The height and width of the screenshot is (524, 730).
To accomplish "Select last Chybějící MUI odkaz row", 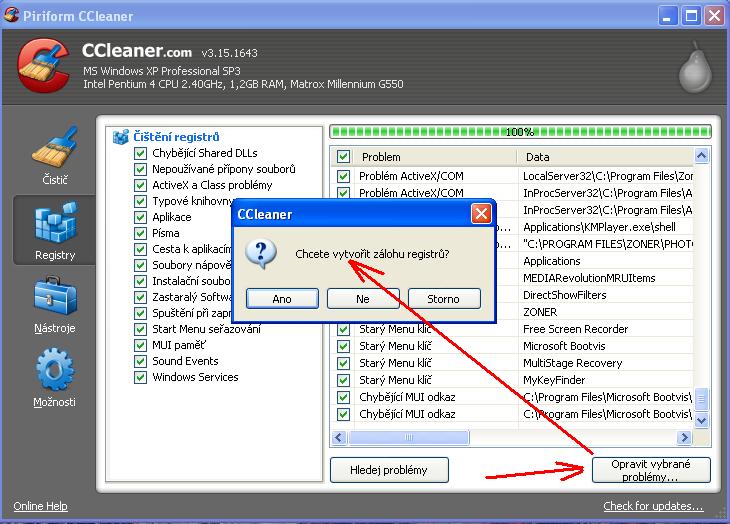I will point(512,414).
